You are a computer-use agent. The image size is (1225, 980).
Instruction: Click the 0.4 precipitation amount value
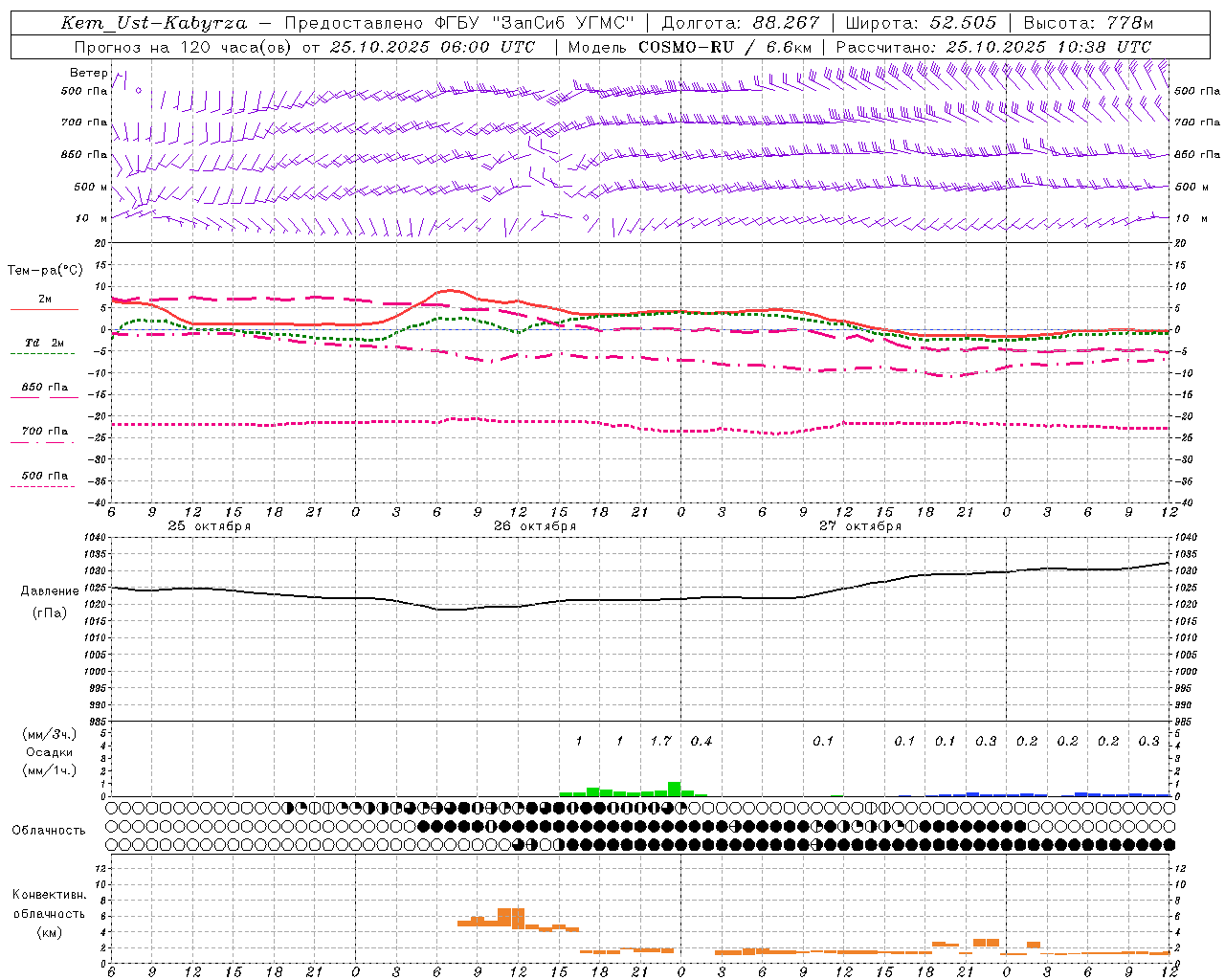pyautogui.click(x=702, y=741)
